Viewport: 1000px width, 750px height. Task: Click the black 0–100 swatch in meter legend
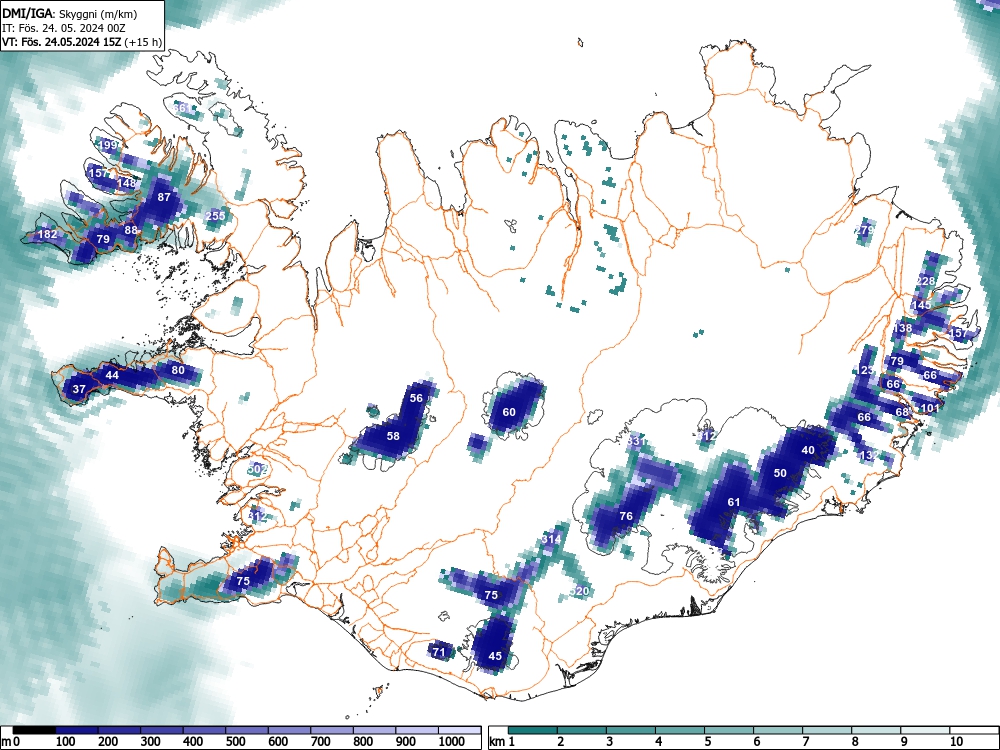pyautogui.click(x=34, y=729)
